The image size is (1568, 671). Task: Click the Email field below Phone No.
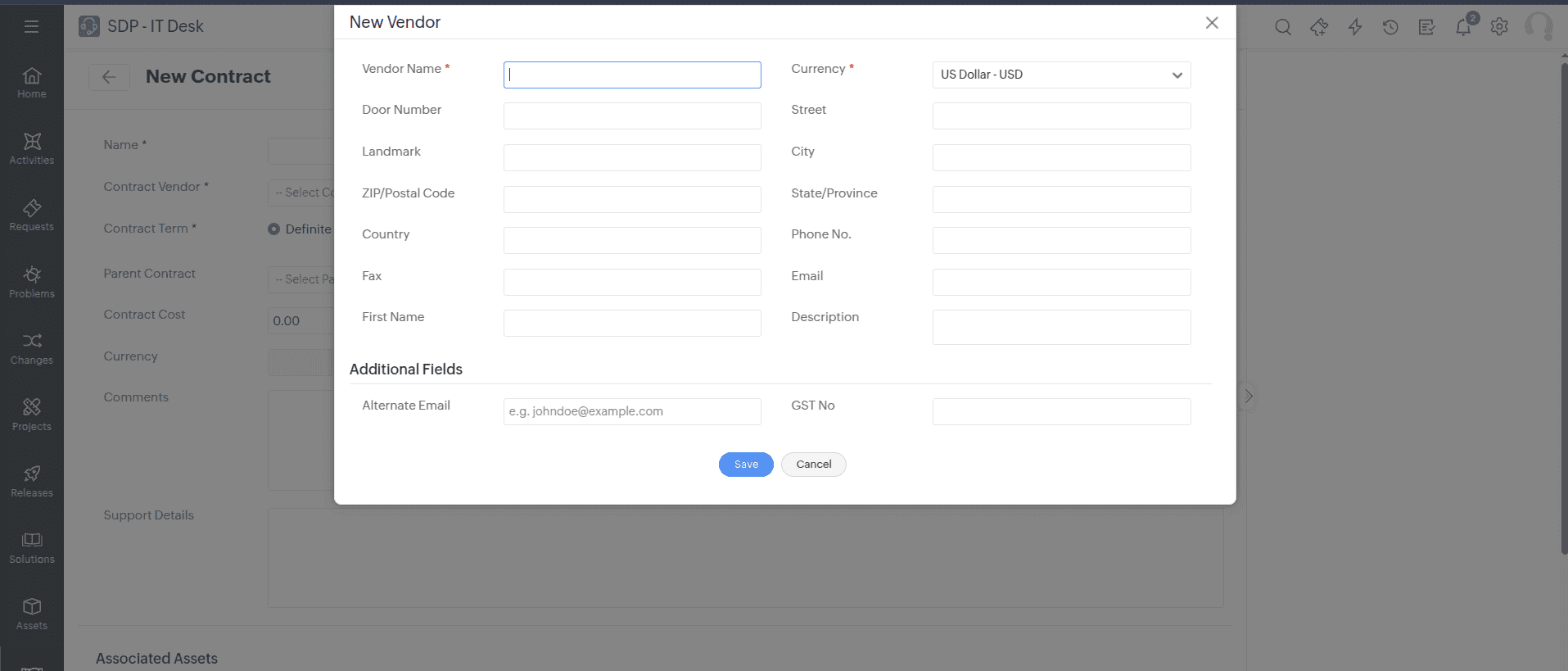point(1061,282)
